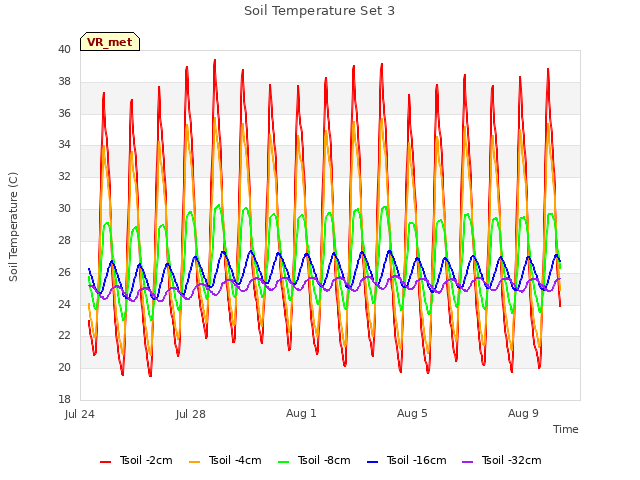This screenshot has width=640, height=480.
Task: Click the 32 y-axis tick value
Action: [64, 177]
